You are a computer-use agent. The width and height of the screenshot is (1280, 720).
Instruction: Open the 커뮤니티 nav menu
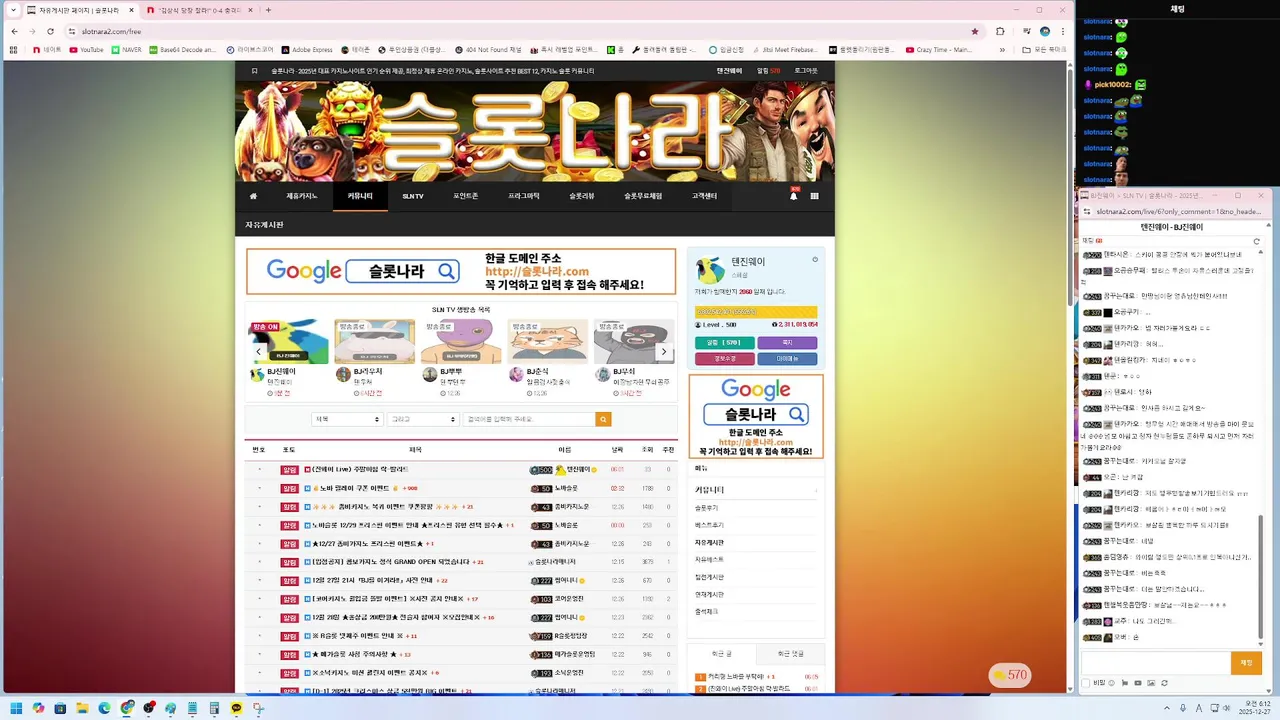click(x=360, y=196)
